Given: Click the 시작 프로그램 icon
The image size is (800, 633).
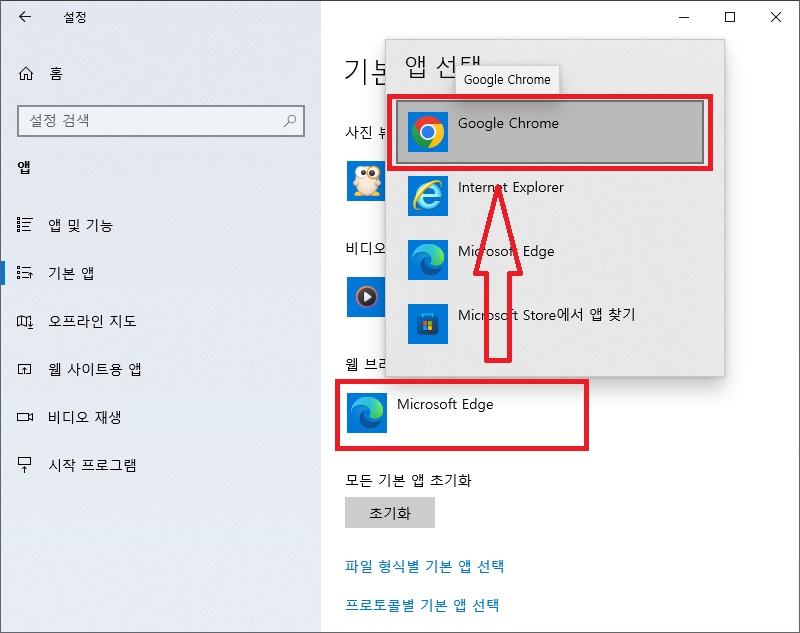Looking at the screenshot, I should pos(24,465).
